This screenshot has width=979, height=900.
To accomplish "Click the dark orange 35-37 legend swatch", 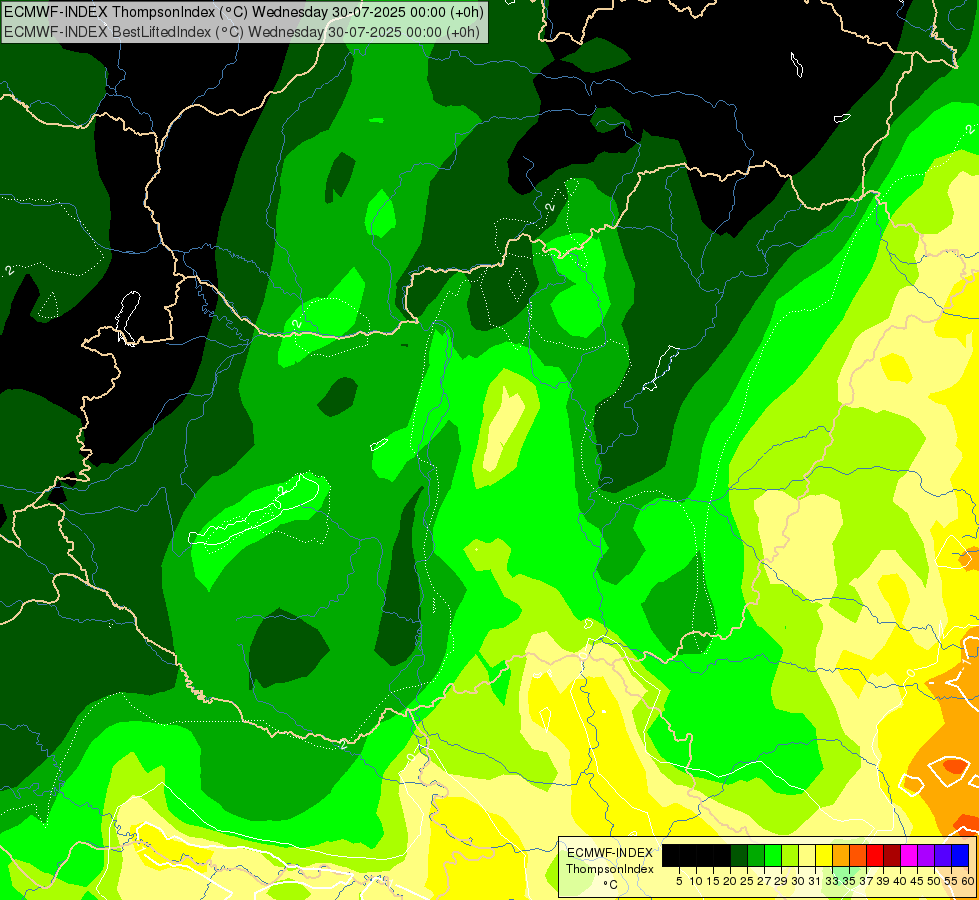I will 858,855.
